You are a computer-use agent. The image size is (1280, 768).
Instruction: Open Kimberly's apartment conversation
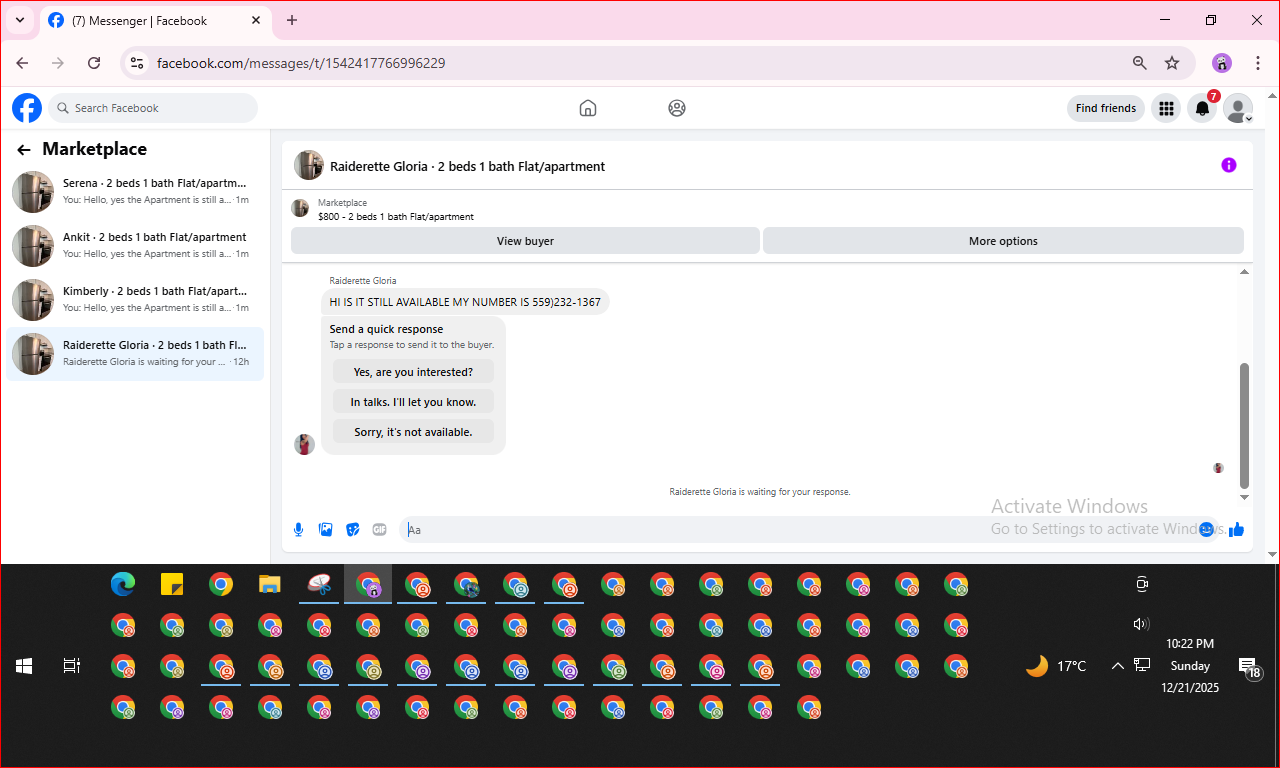click(x=135, y=299)
